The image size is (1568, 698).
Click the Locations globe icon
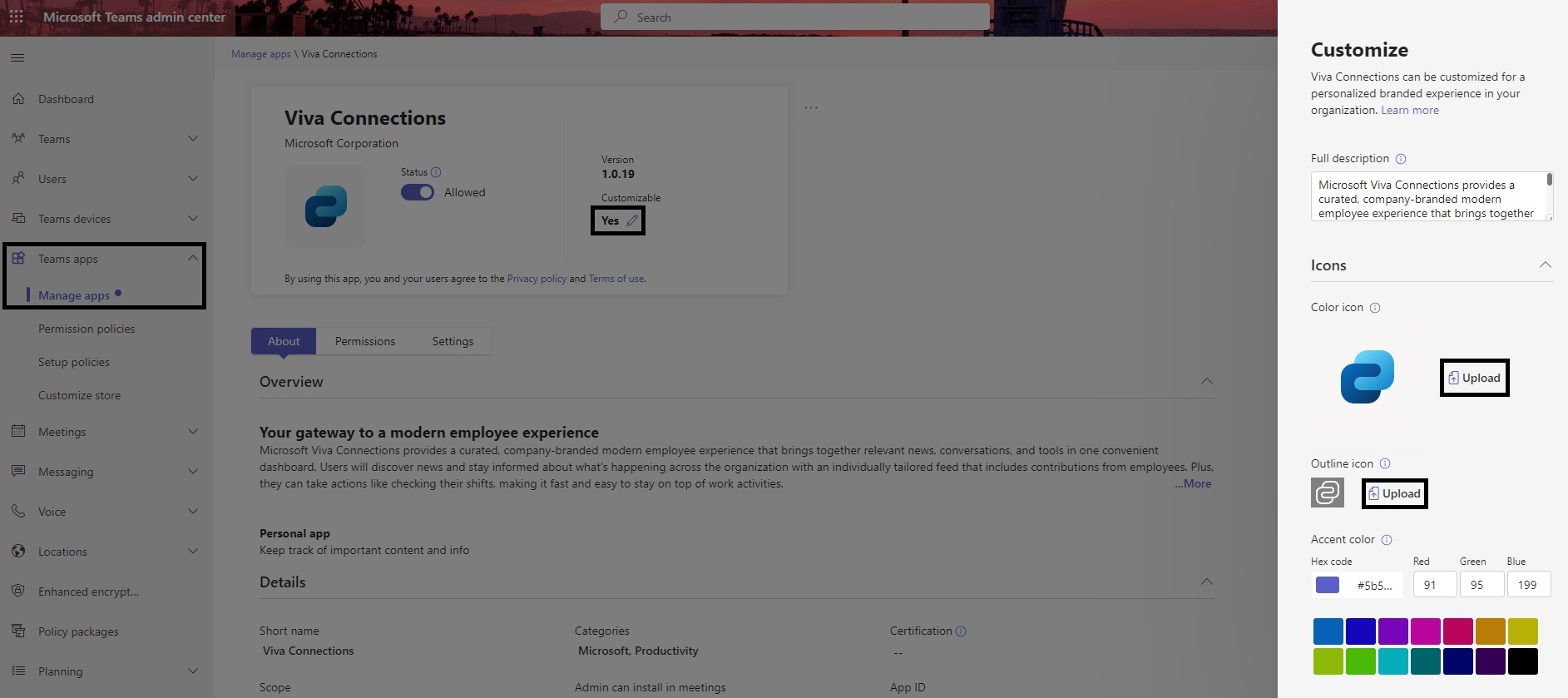pos(18,551)
